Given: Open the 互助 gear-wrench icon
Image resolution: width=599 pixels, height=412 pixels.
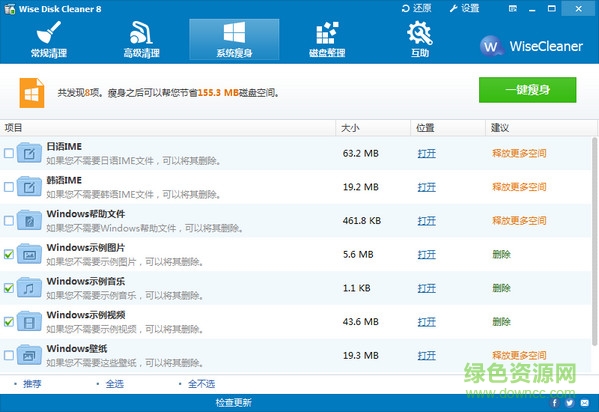Looking at the screenshot, I should coord(419,39).
